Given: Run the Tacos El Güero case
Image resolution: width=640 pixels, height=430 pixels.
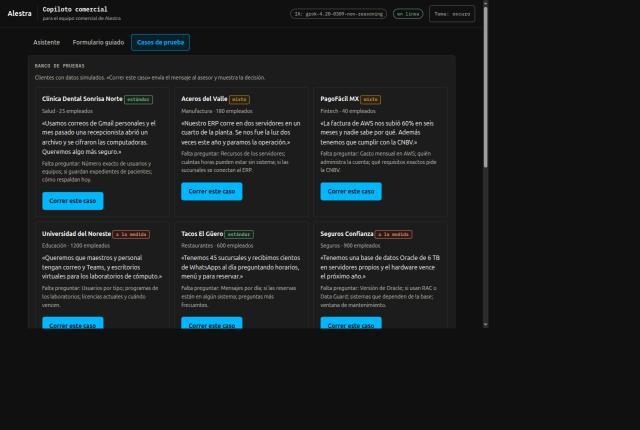Looking at the screenshot, I should coord(211,323).
